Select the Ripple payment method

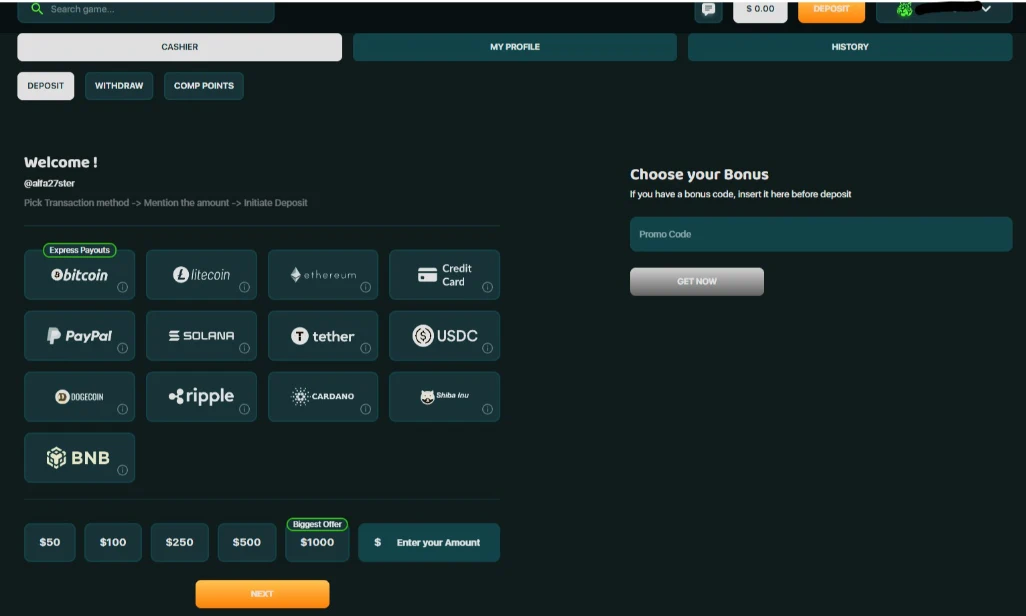click(201, 396)
